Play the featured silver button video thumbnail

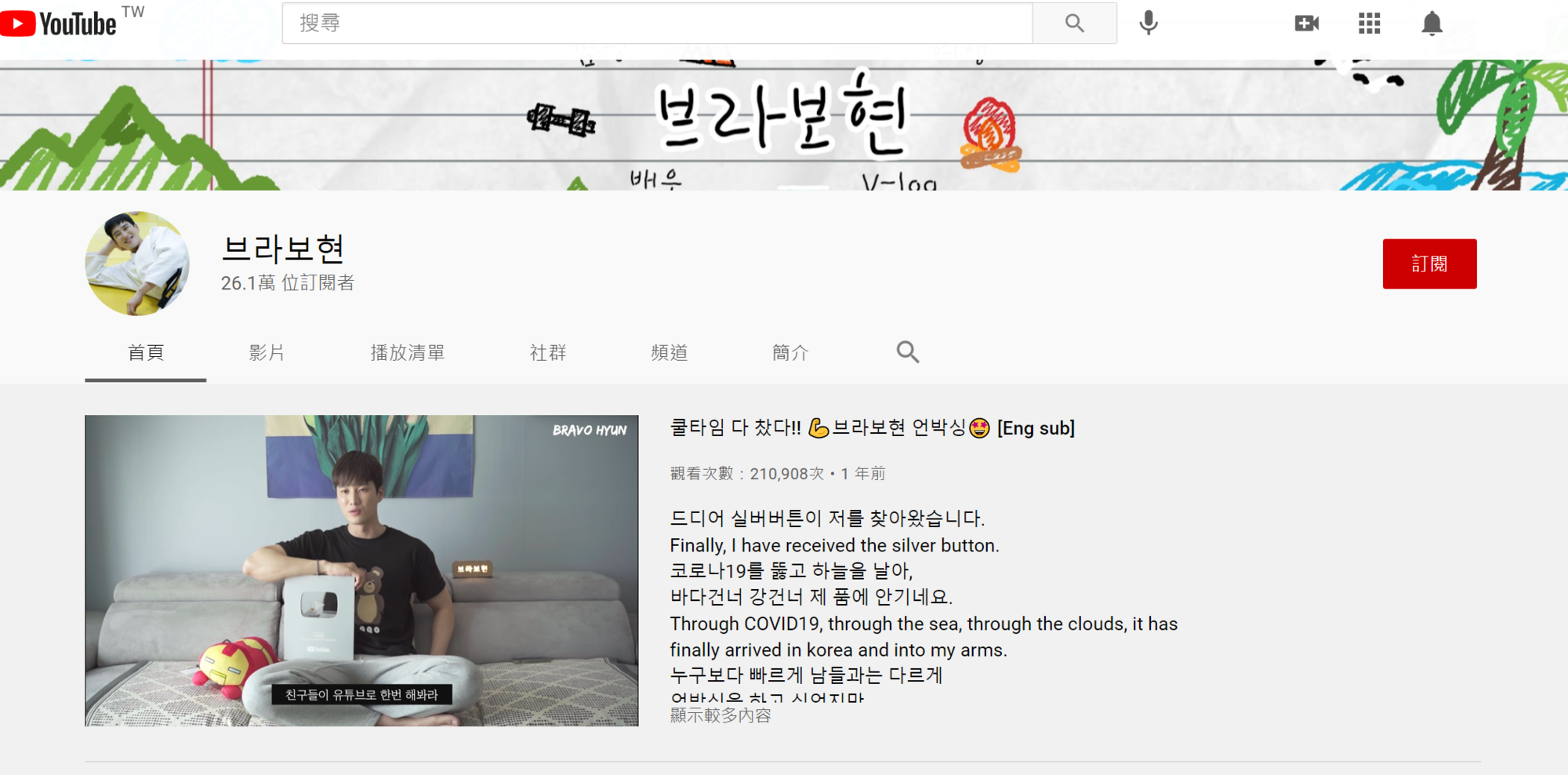pos(361,570)
